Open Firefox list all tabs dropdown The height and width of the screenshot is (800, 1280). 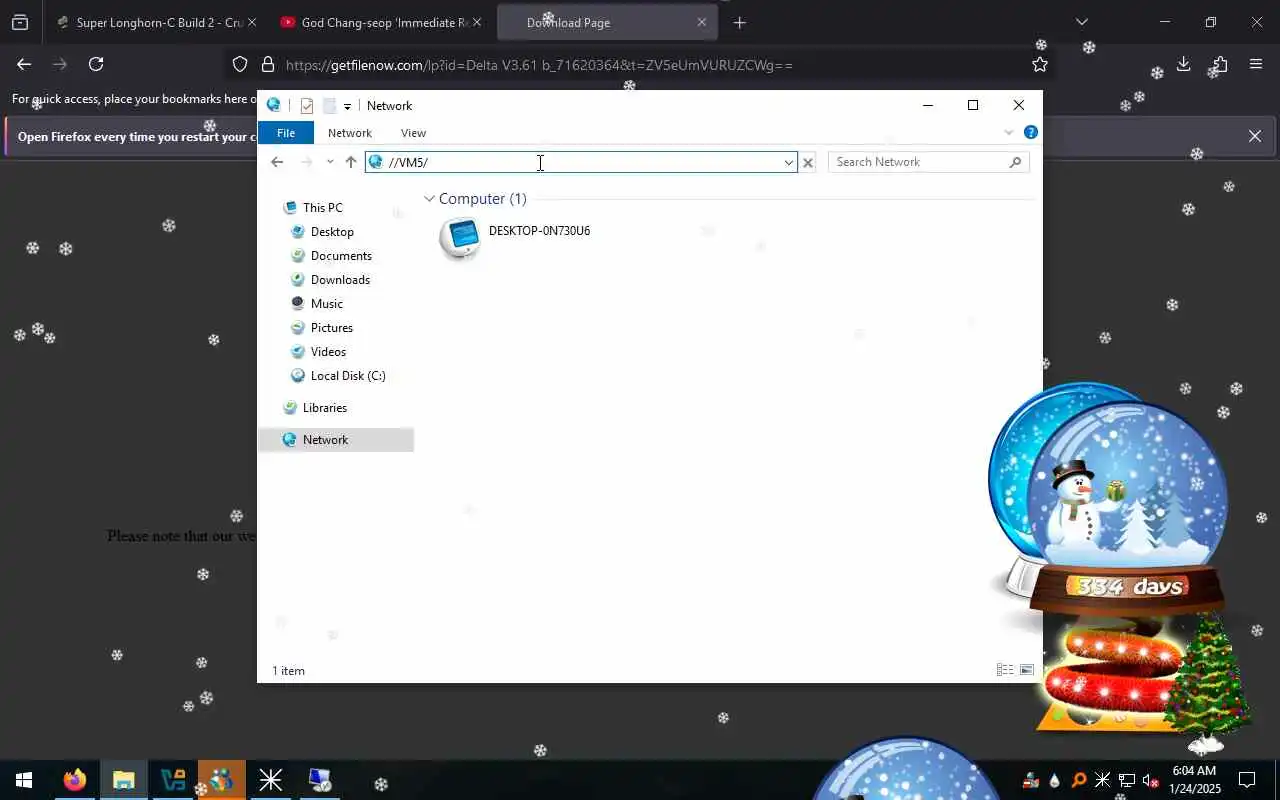tap(1081, 22)
